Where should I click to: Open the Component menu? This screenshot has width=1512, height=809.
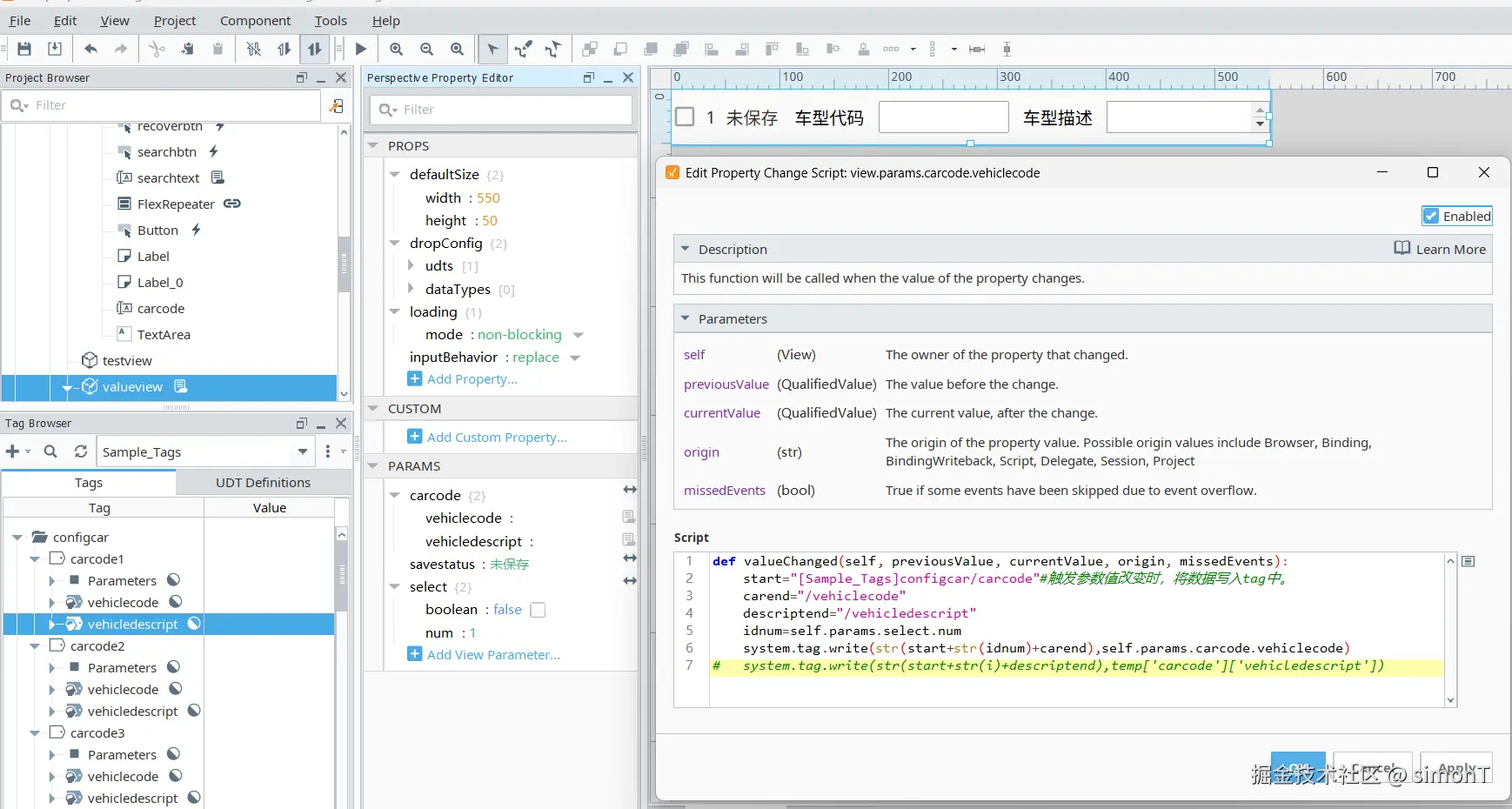(x=255, y=20)
